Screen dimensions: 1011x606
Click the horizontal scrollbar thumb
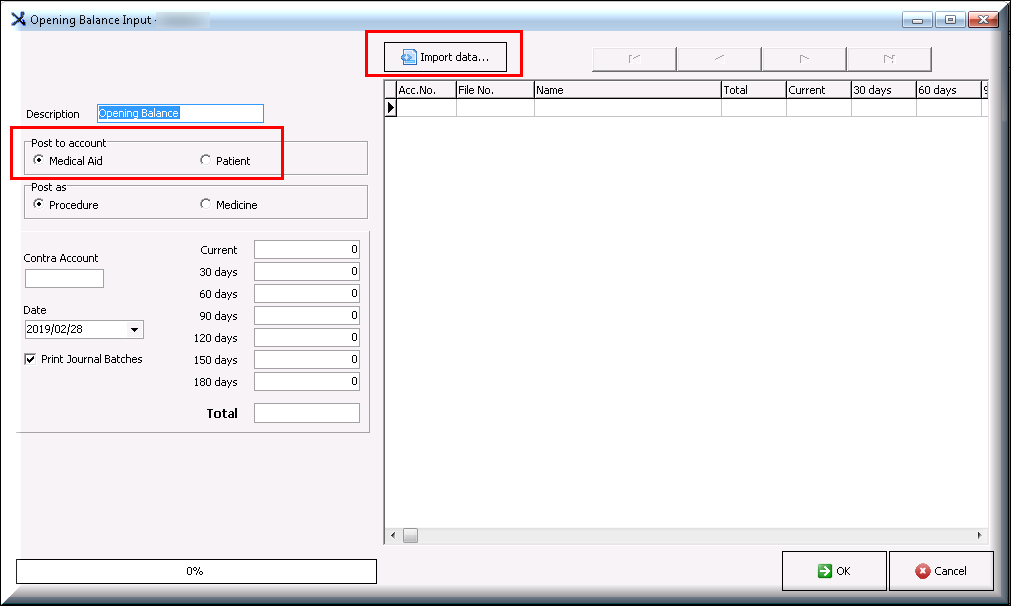[411, 535]
